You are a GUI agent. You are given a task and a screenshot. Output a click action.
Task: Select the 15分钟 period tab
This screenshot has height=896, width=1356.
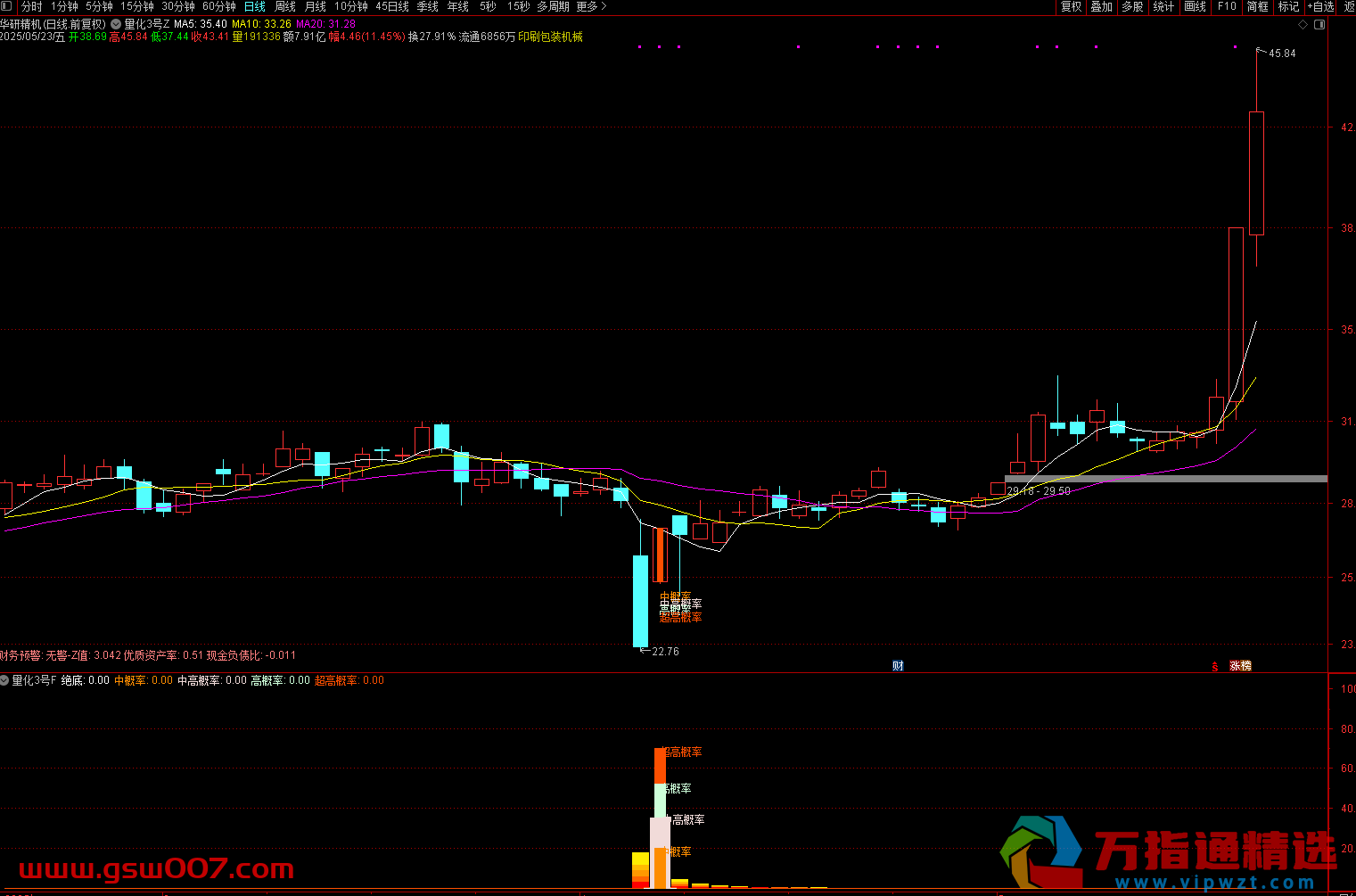coord(137,6)
